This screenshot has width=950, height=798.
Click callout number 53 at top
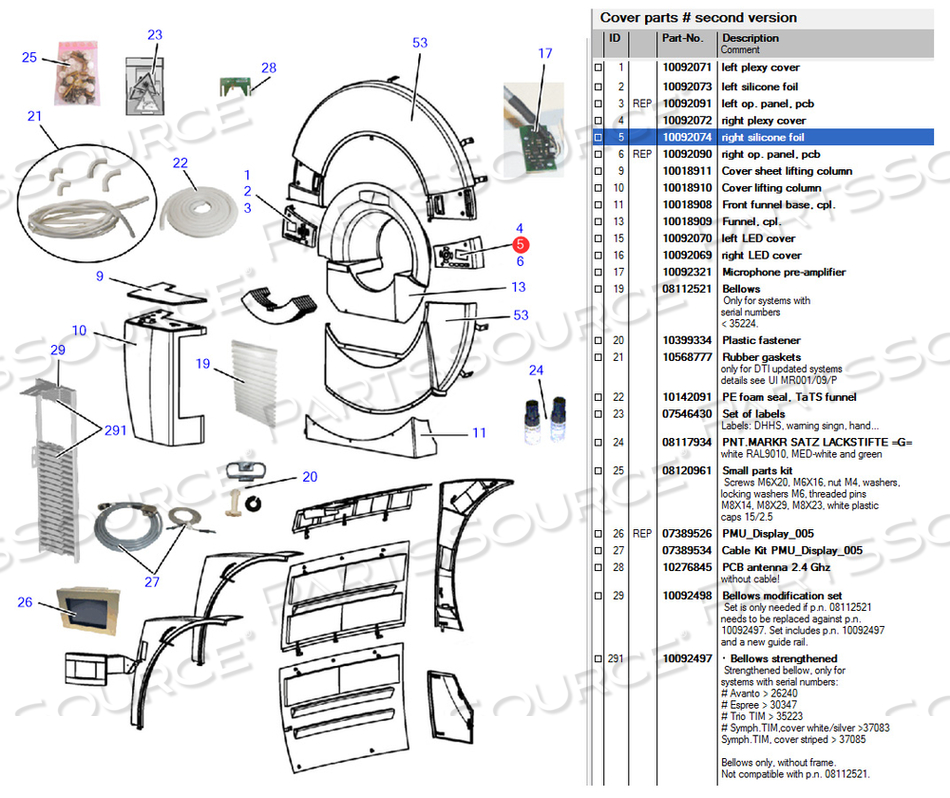pyautogui.click(x=420, y=42)
